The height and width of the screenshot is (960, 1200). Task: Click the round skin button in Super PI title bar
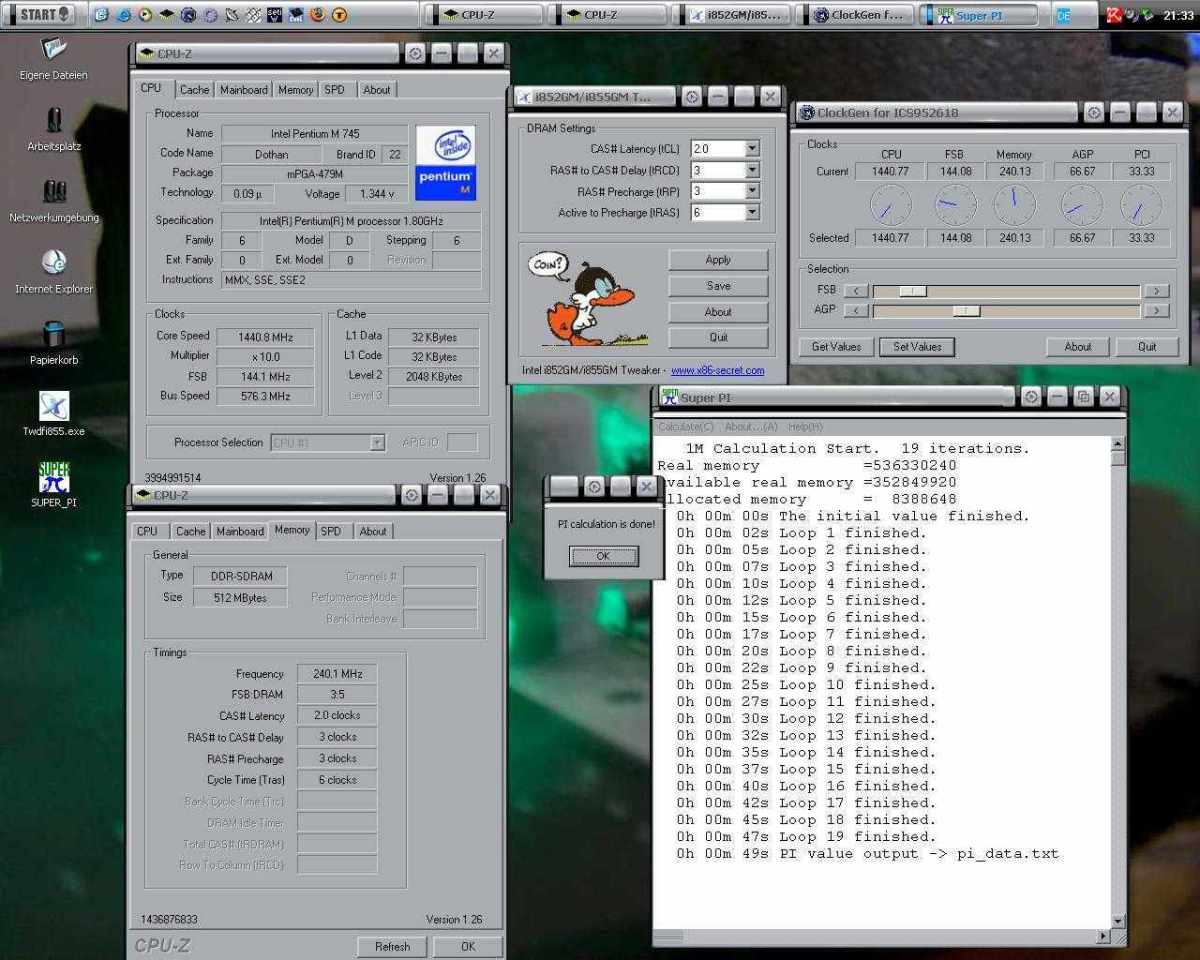click(x=1031, y=397)
